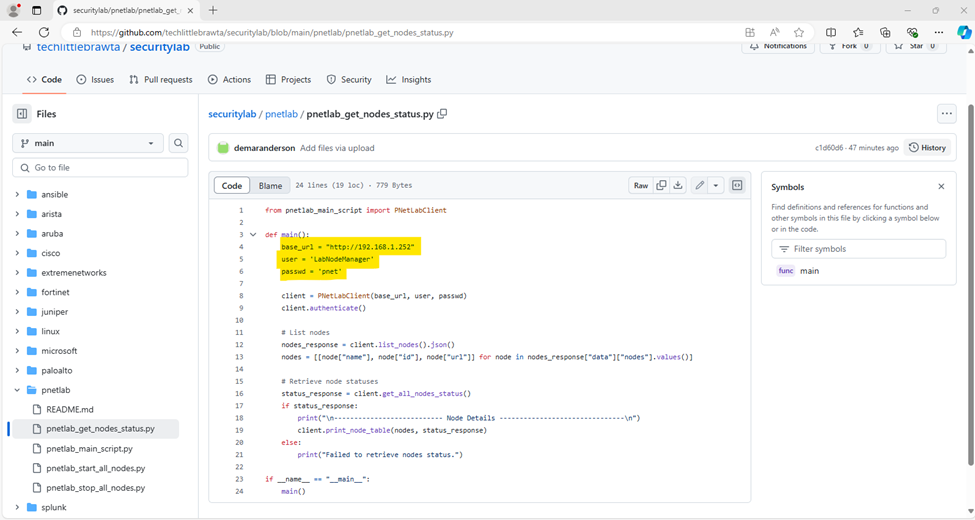Collapse the pnetlab folder
975x520 pixels.
click(x=17, y=390)
